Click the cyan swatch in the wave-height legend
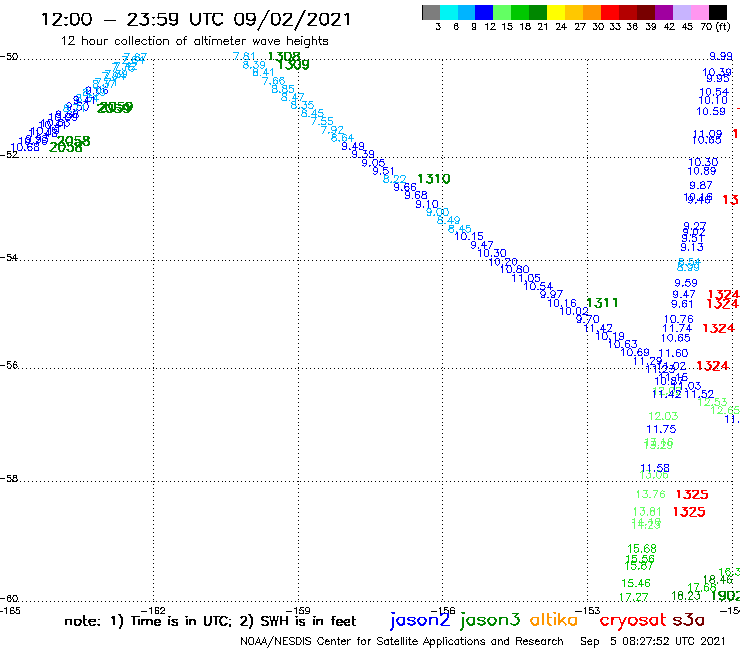This screenshot has width=740, height=650. pyautogui.click(x=449, y=12)
